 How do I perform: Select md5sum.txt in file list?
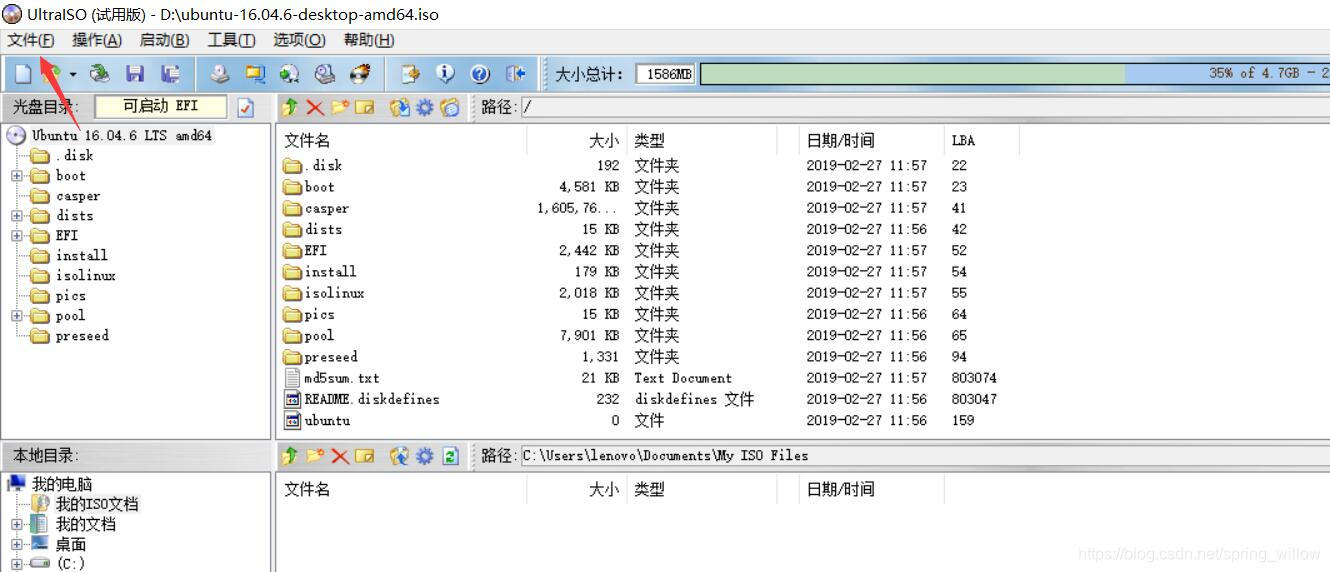point(342,378)
